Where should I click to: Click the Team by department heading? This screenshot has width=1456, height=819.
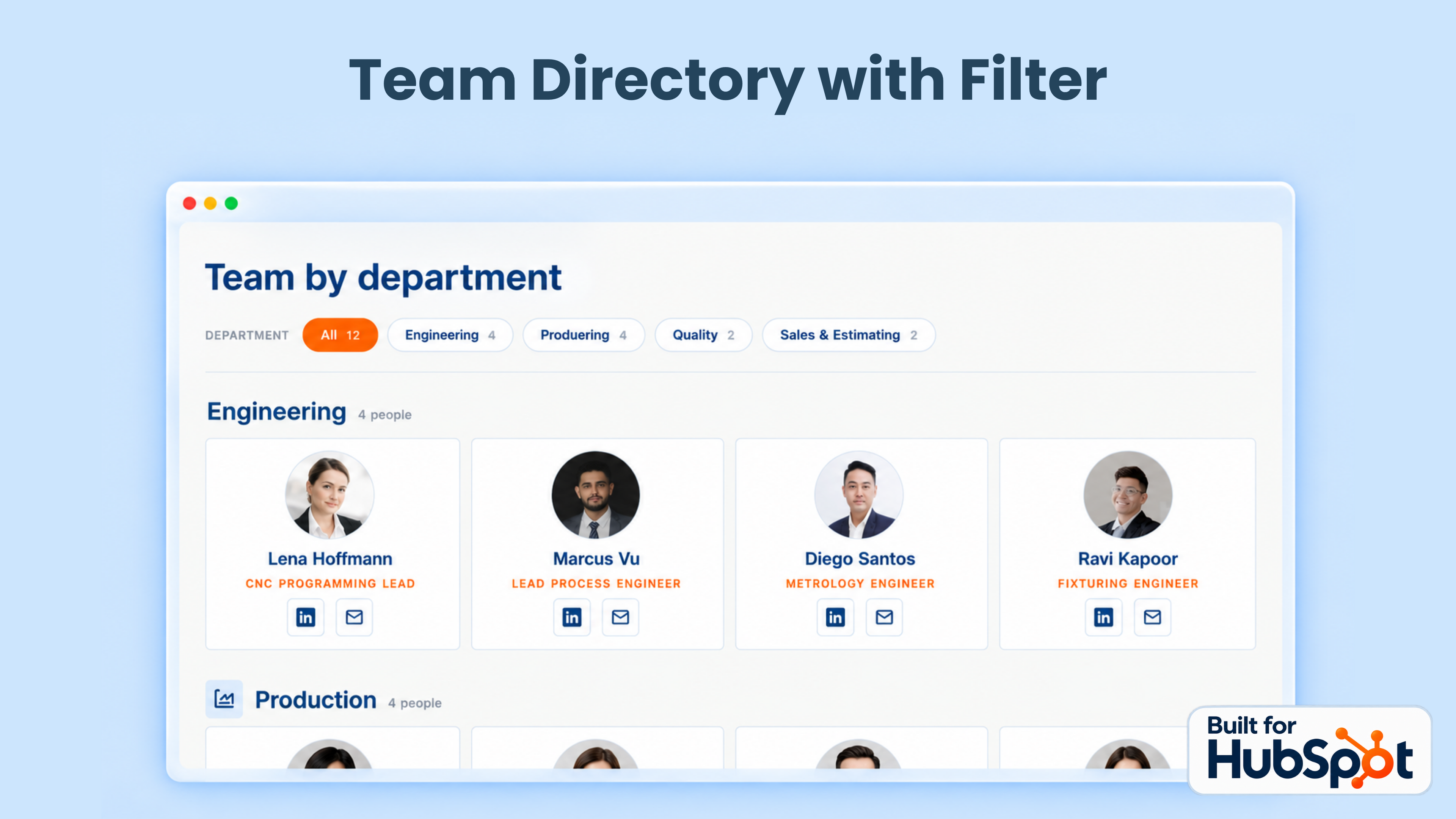tap(383, 278)
